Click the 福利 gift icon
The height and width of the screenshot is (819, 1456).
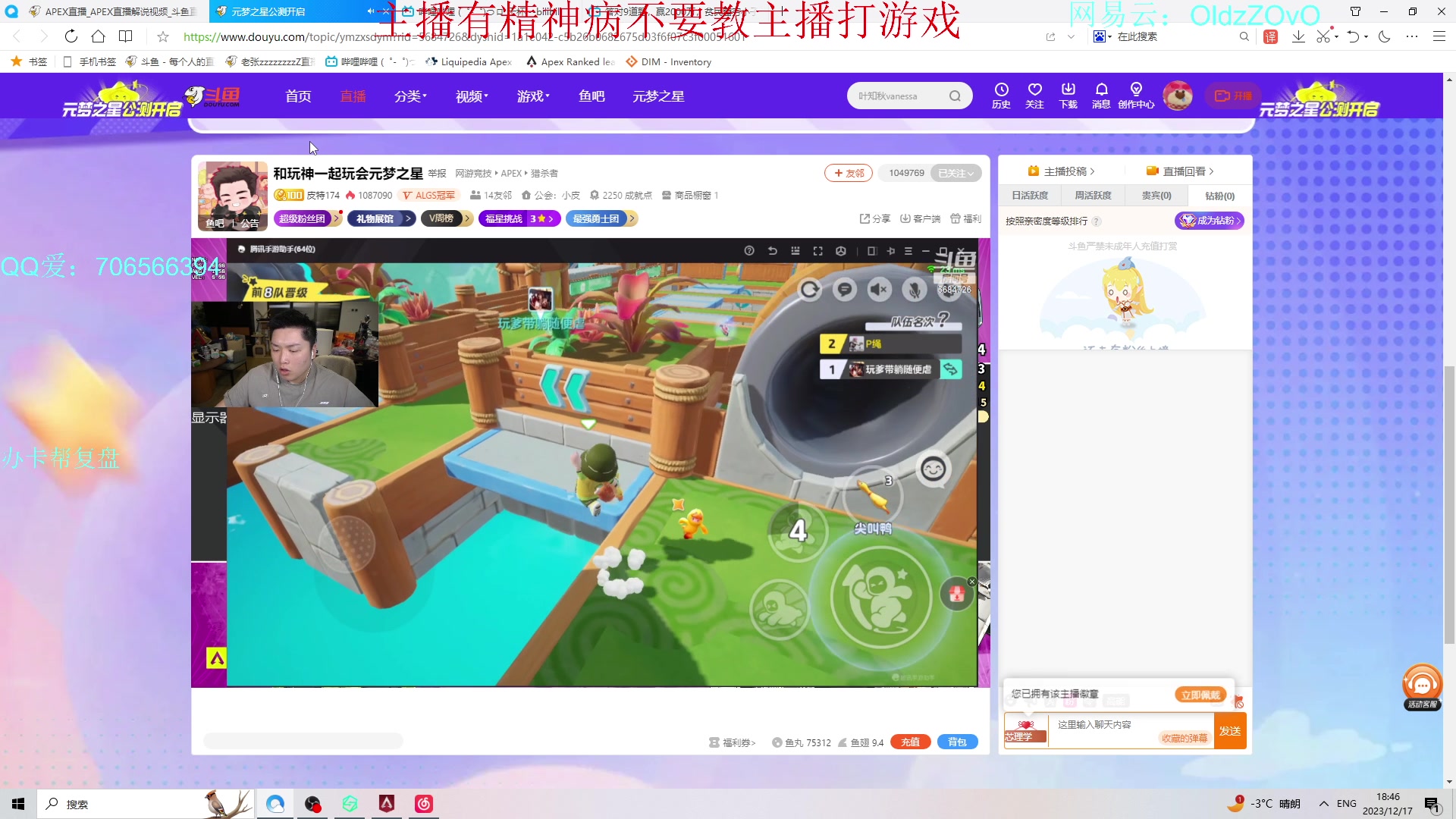[x=965, y=218]
